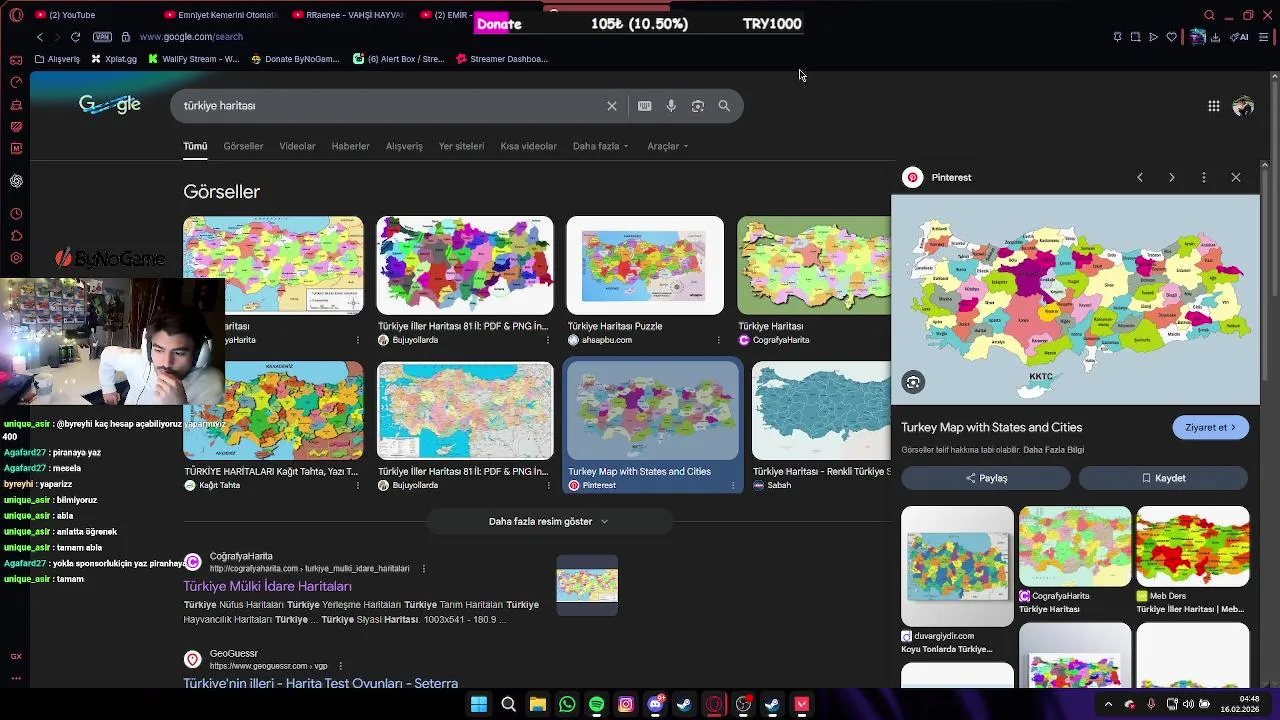
Task: Open the Google apps grid
Action: click(x=1213, y=106)
